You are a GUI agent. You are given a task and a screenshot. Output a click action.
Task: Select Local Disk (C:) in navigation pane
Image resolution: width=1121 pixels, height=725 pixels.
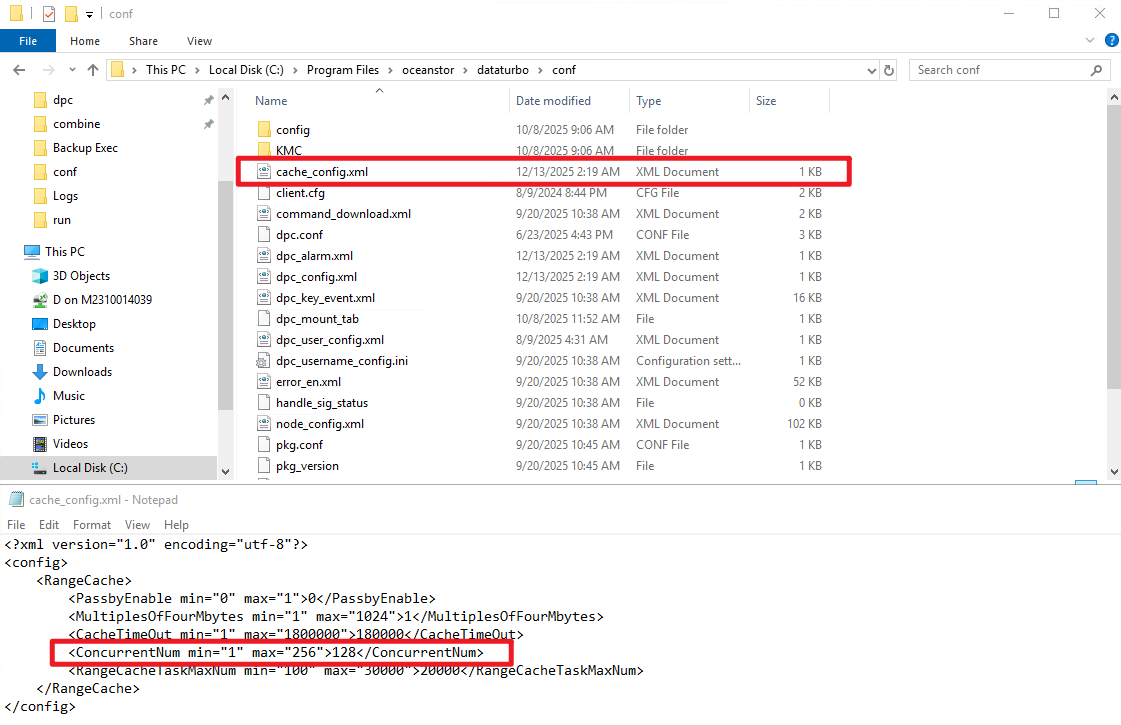point(89,468)
